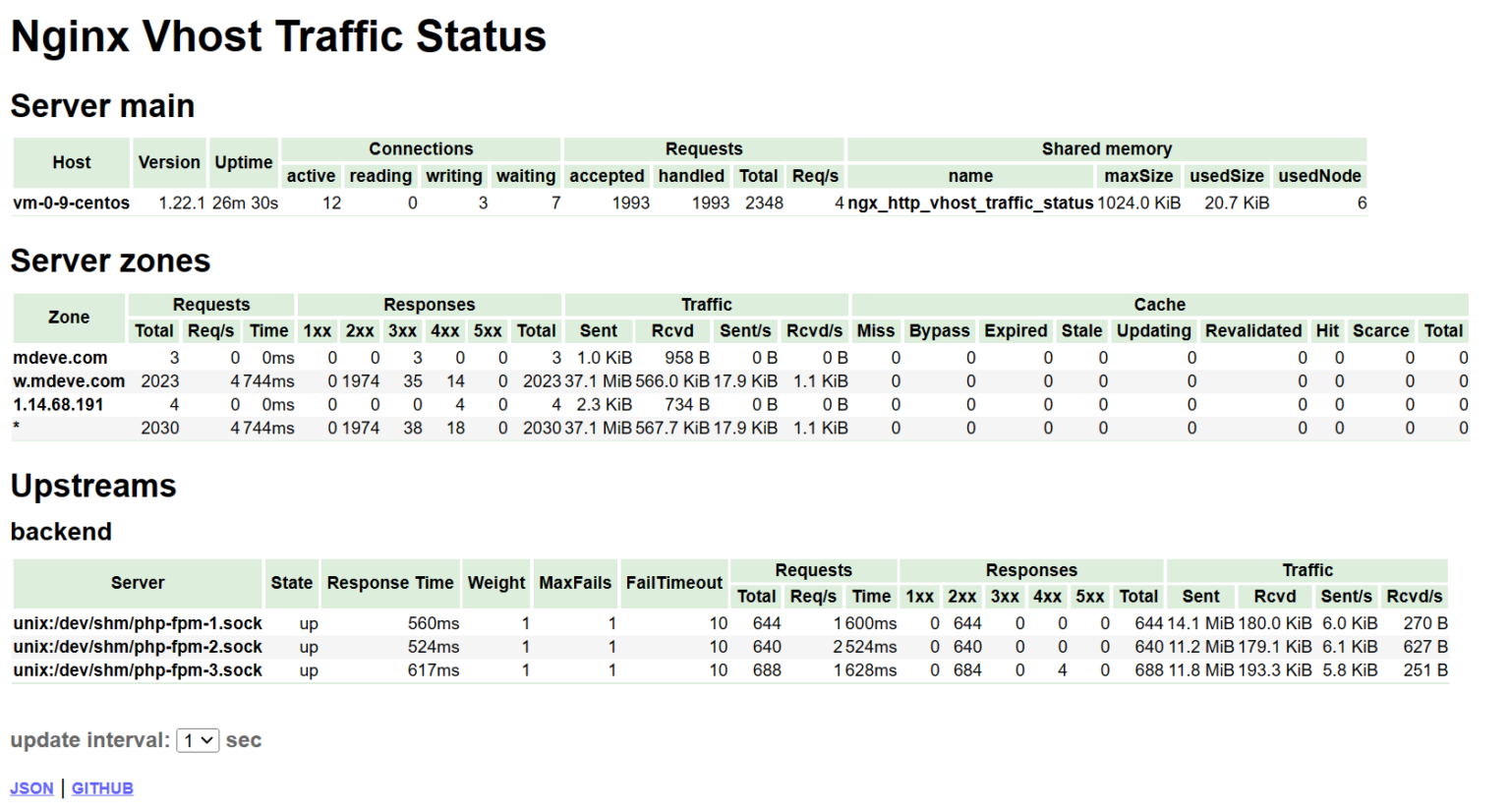Click the Response Time column header
The image size is (1510, 812).
pyautogui.click(x=390, y=583)
